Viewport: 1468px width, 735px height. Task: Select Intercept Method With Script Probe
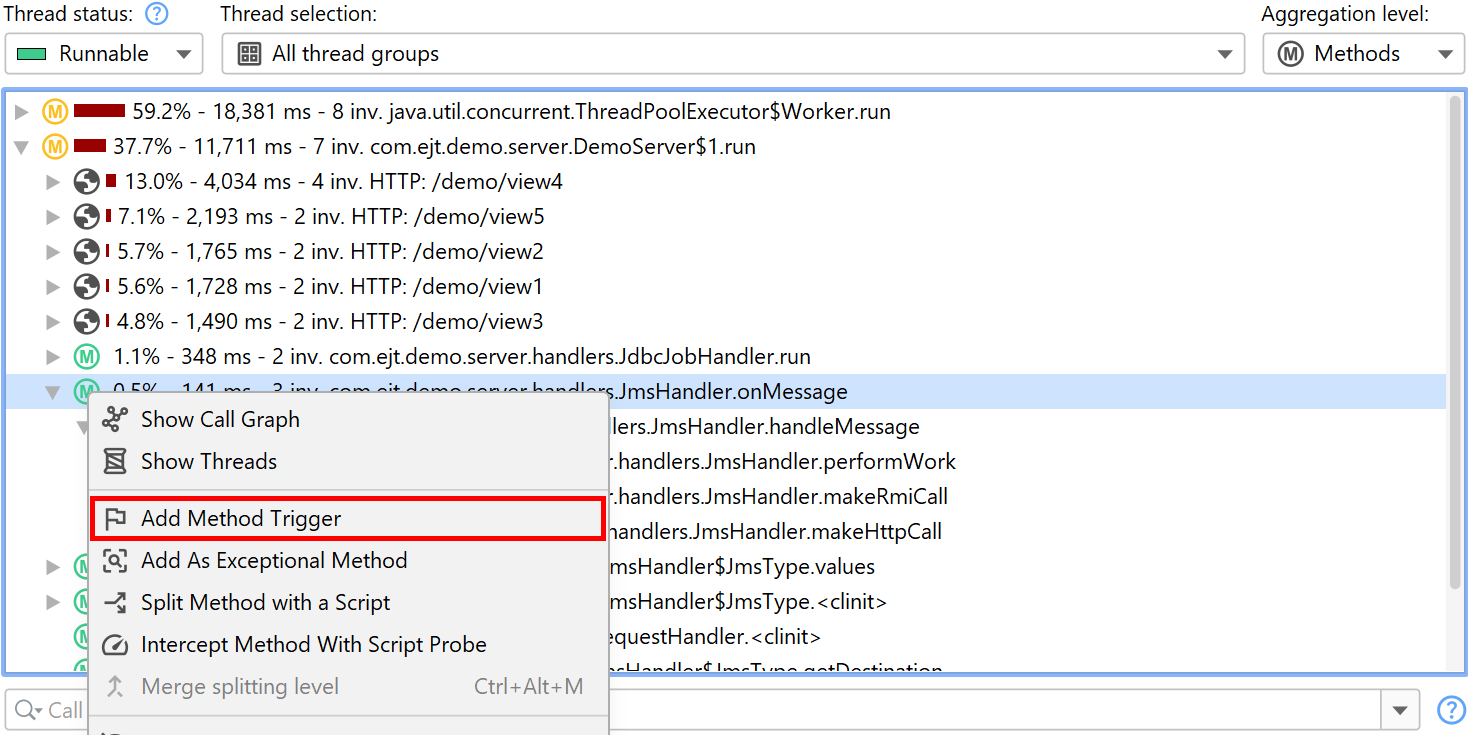click(x=313, y=645)
